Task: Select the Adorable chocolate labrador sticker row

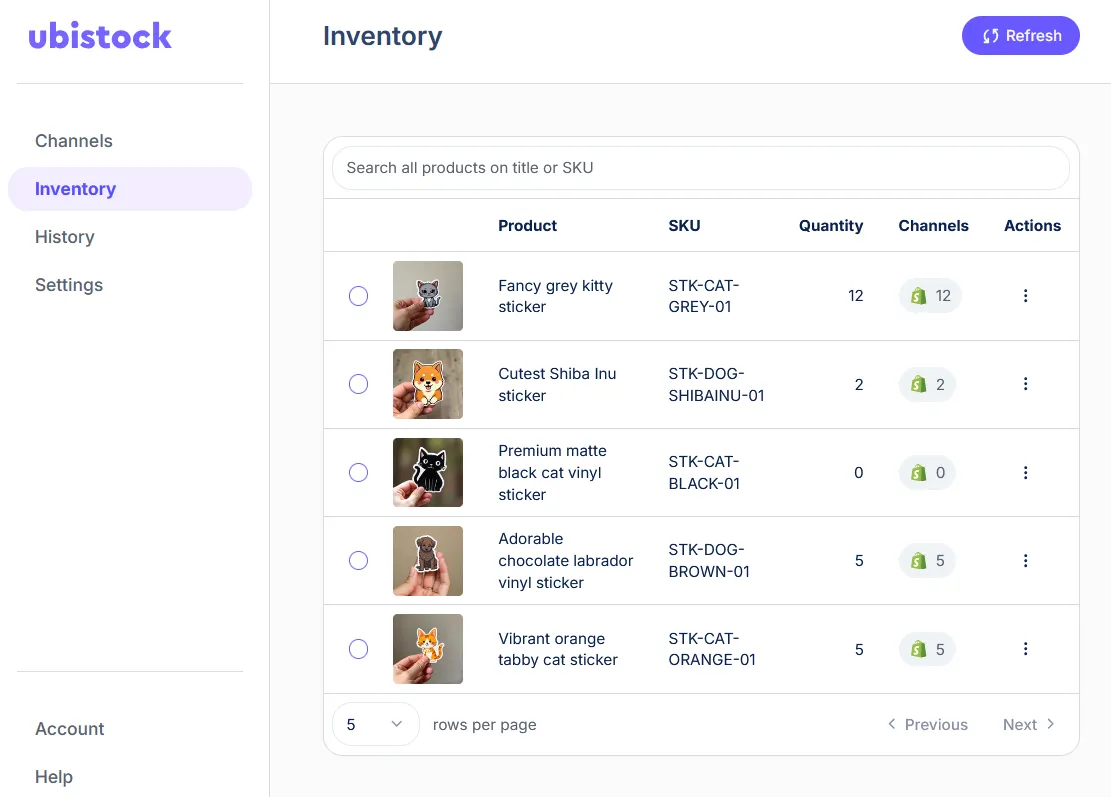Action: pyautogui.click(x=358, y=560)
